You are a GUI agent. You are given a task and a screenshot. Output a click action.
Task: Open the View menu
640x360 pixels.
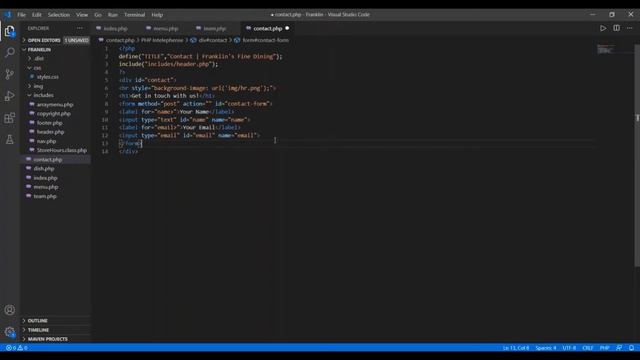pyautogui.click(x=82, y=15)
